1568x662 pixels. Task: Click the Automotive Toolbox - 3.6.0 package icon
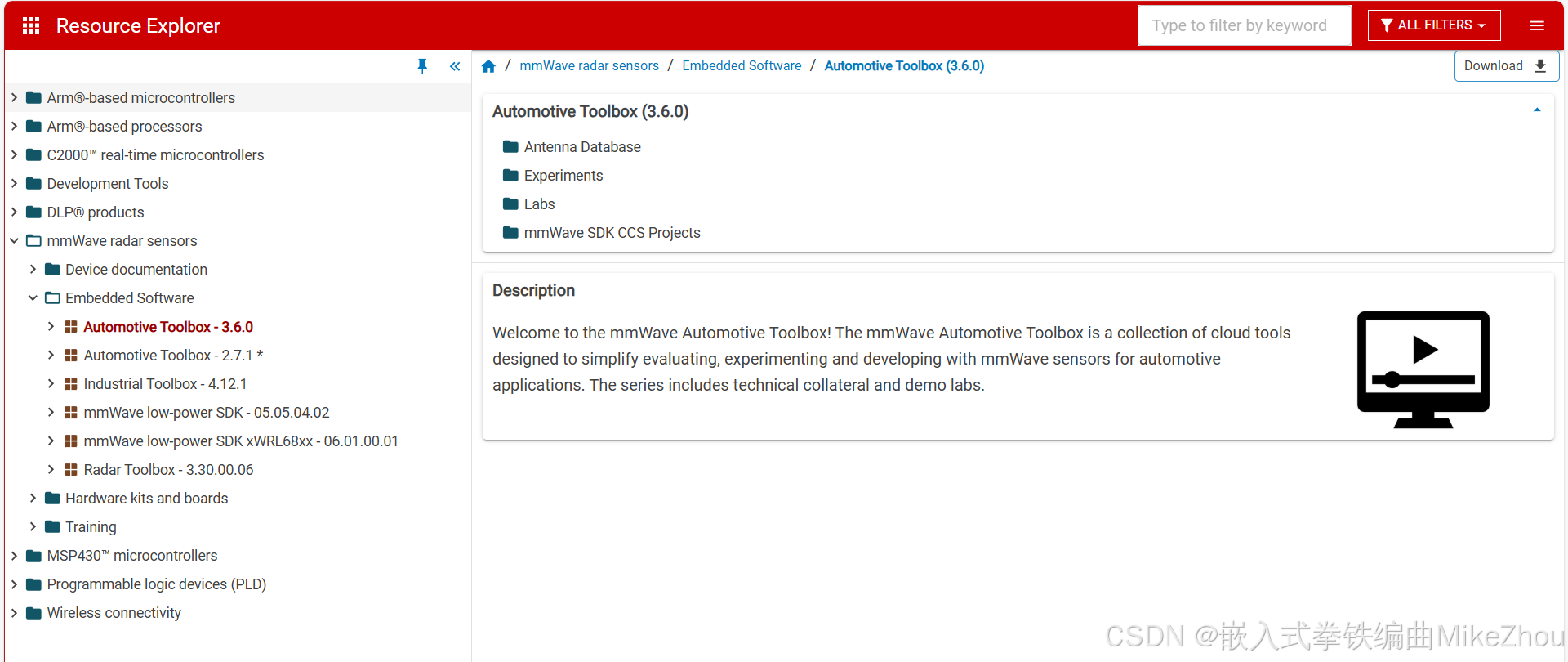pyautogui.click(x=71, y=327)
